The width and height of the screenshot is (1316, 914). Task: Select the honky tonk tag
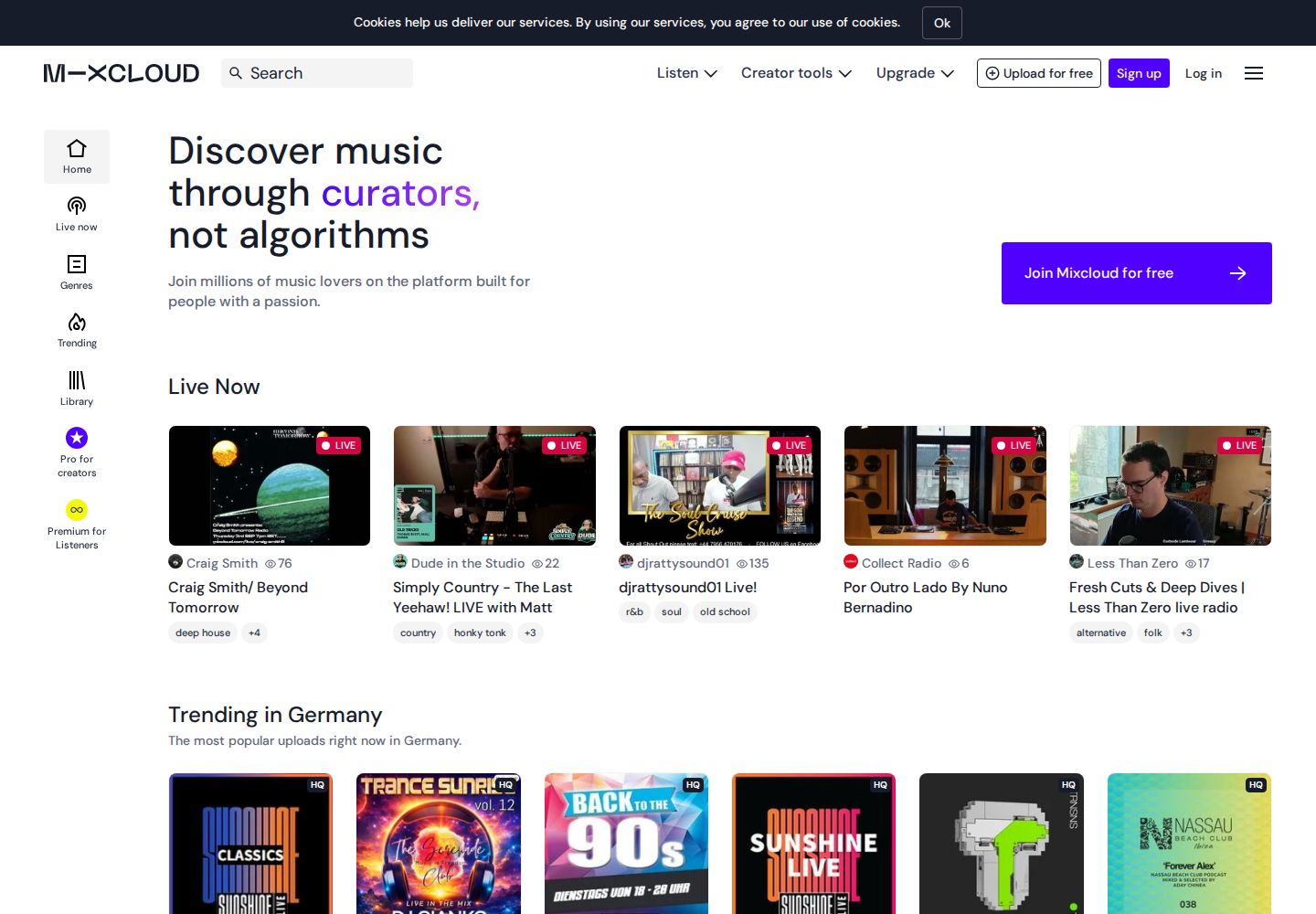tap(480, 632)
